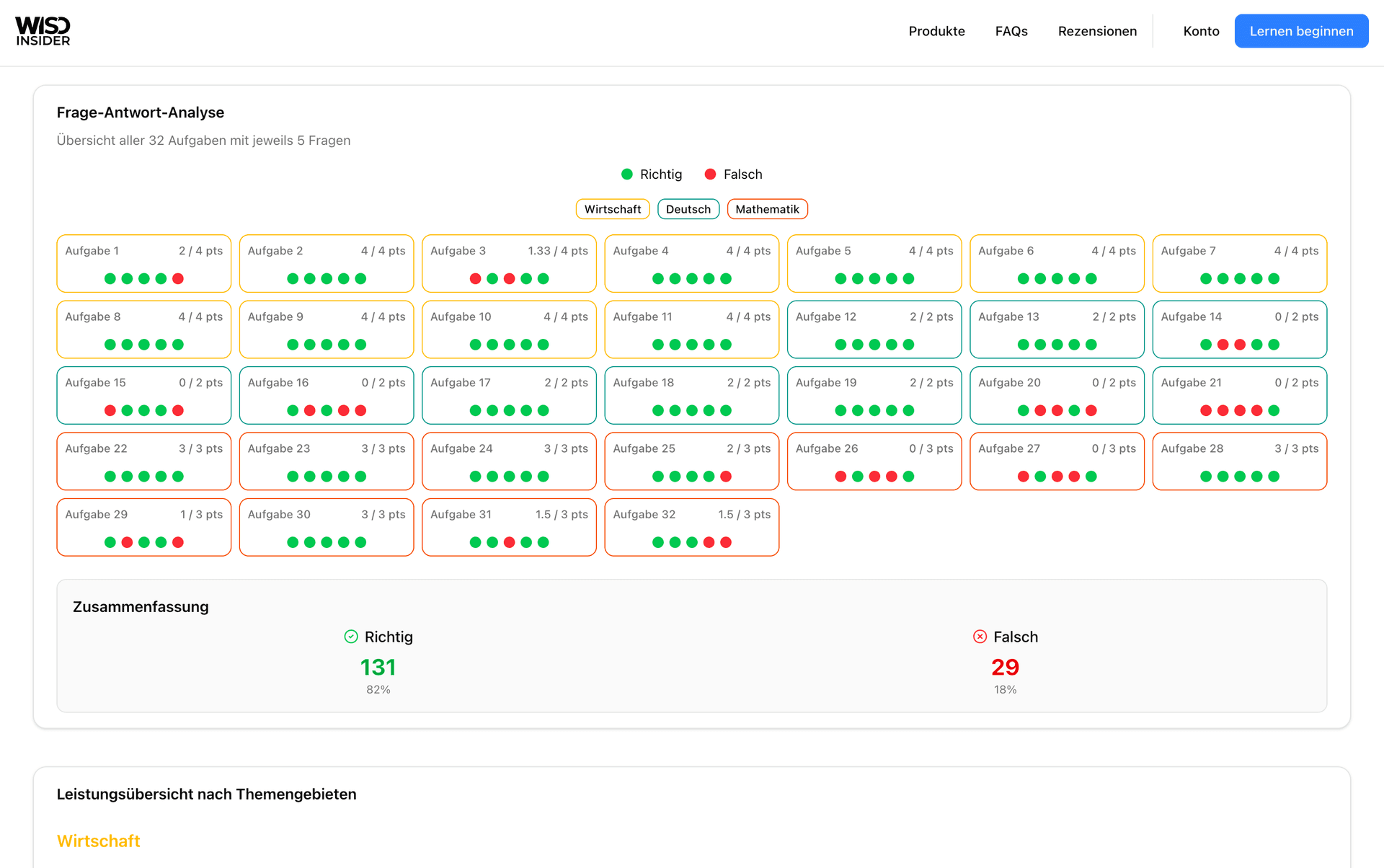This screenshot has width=1384, height=868.
Task: Click the '4 / 4 pts' score of Aufgabe 9
Action: pos(383,316)
